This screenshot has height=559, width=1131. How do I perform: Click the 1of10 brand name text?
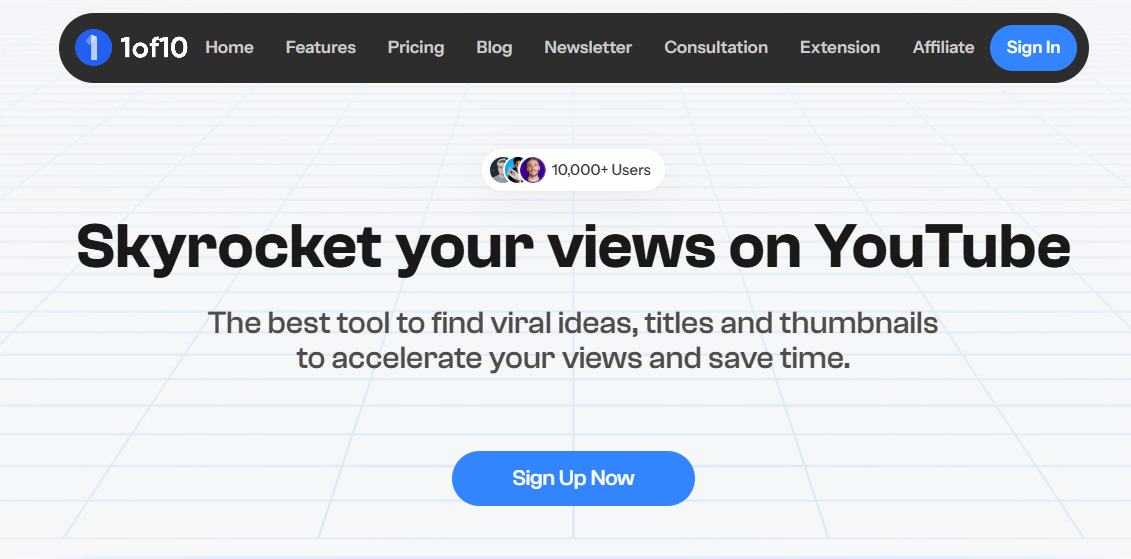pos(153,47)
